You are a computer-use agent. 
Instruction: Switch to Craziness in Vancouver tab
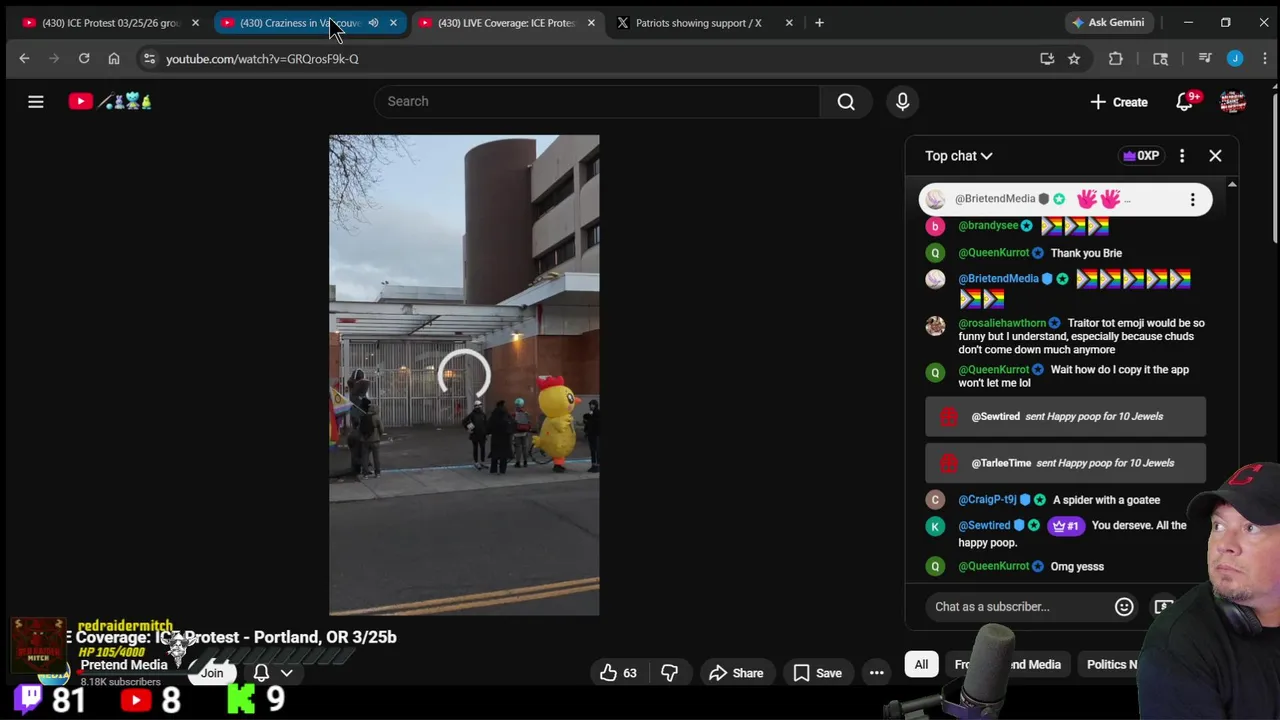tap(300, 23)
